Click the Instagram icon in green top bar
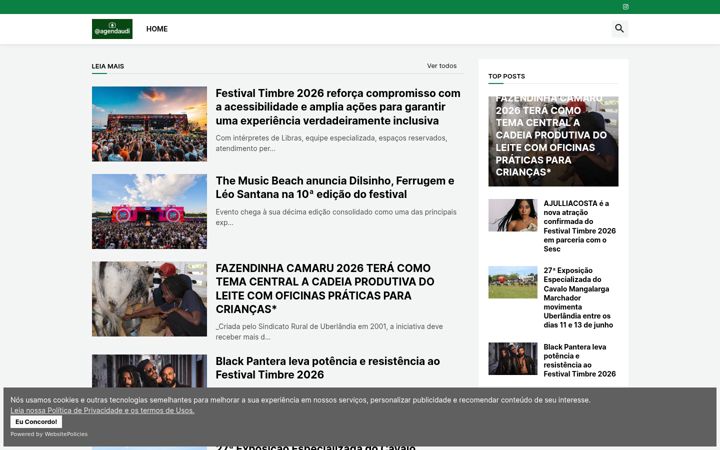The image size is (720, 450). [625, 7]
